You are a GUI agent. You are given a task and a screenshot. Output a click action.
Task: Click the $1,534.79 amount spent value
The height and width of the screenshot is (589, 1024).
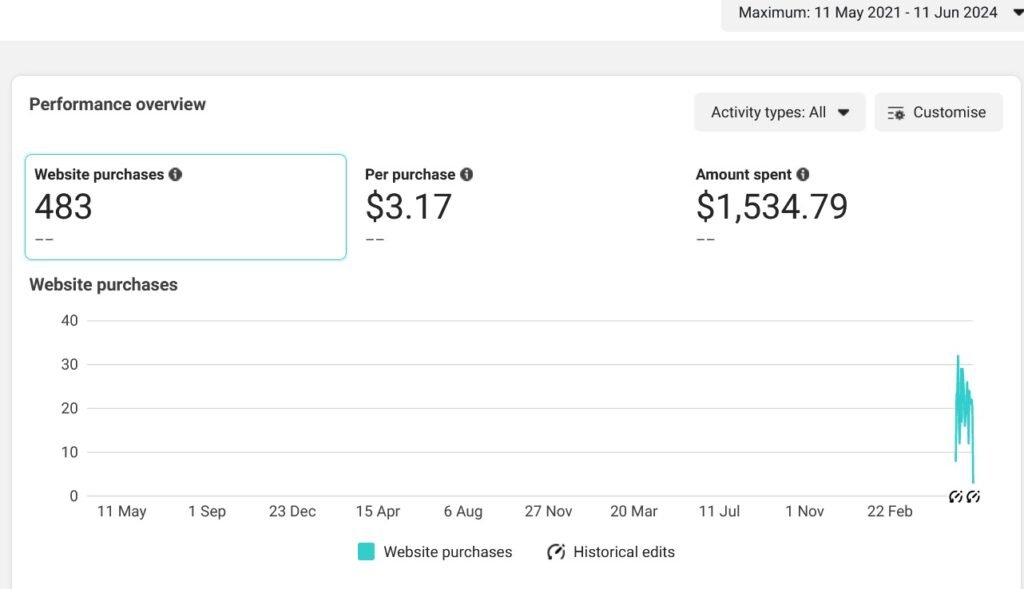coord(771,207)
